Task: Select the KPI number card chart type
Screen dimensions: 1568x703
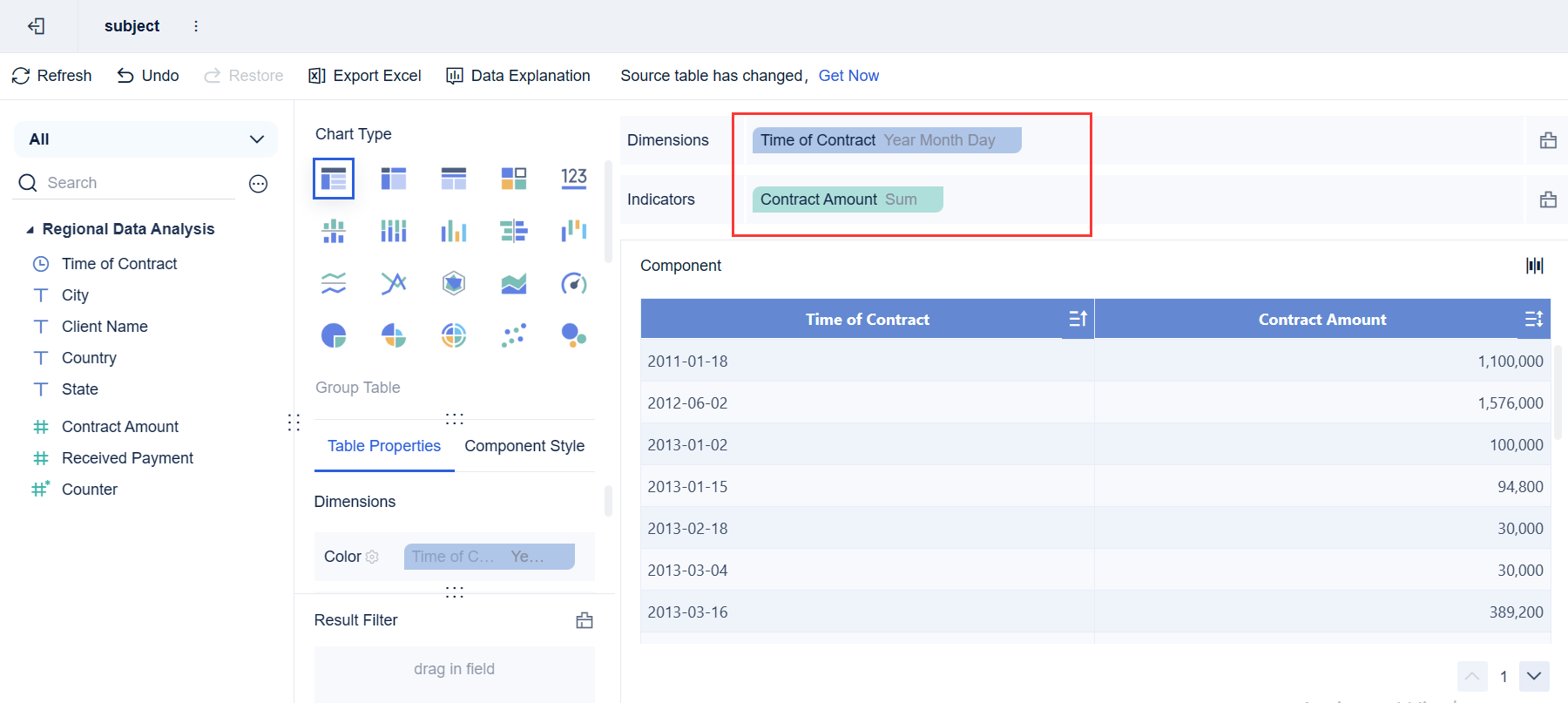Action: [573, 179]
